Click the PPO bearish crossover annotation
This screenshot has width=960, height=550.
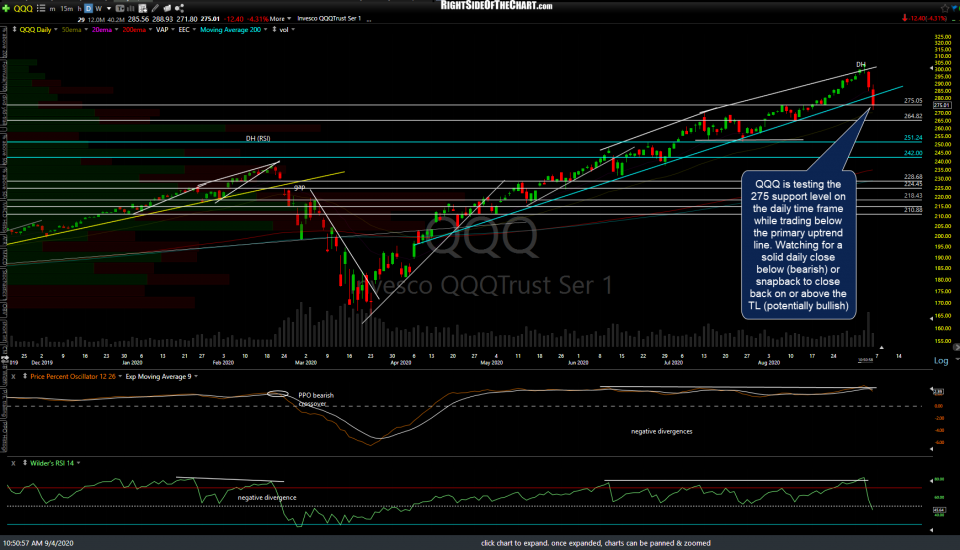tap(316, 399)
